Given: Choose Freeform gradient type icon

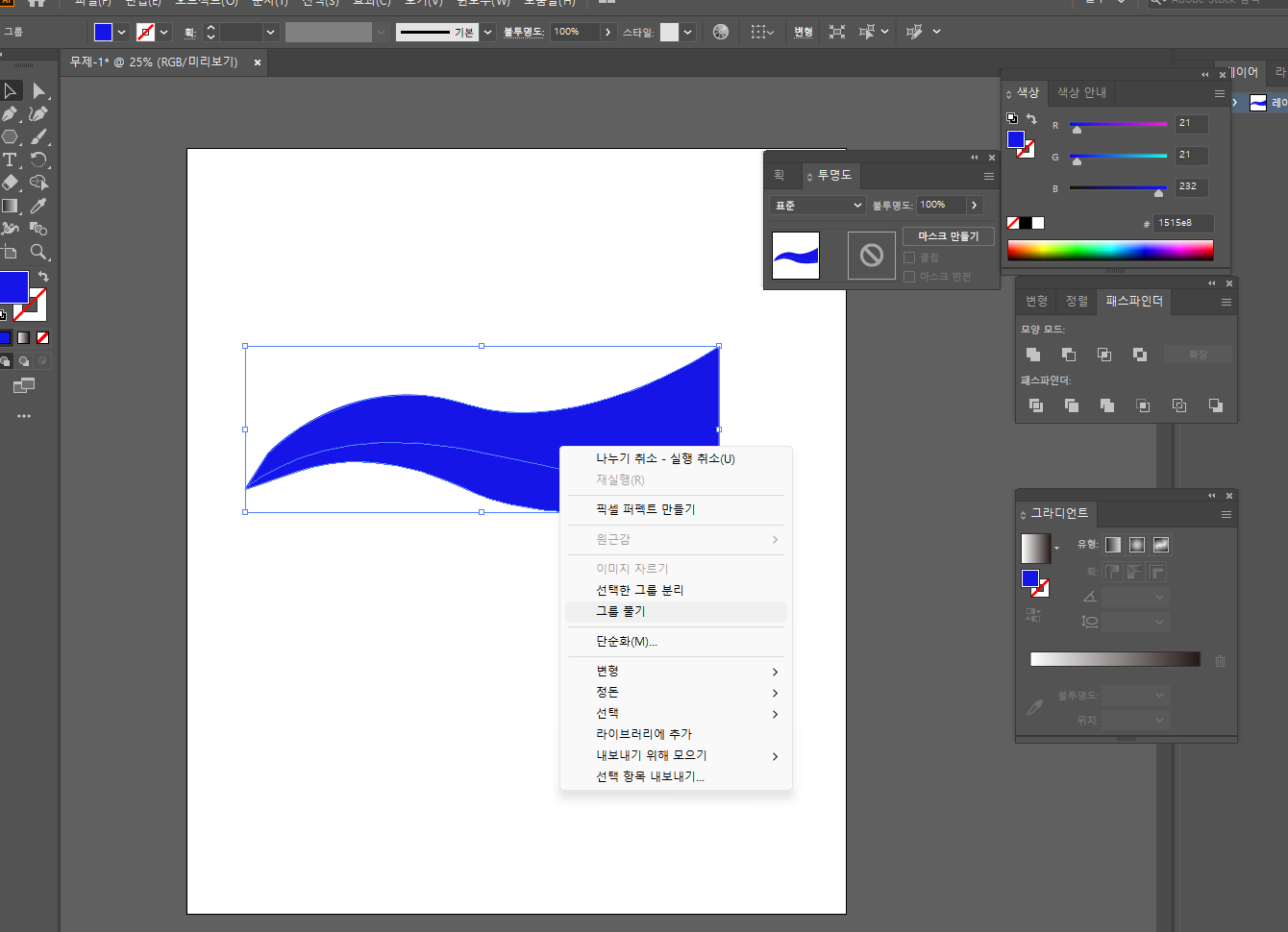Looking at the screenshot, I should click(1161, 545).
